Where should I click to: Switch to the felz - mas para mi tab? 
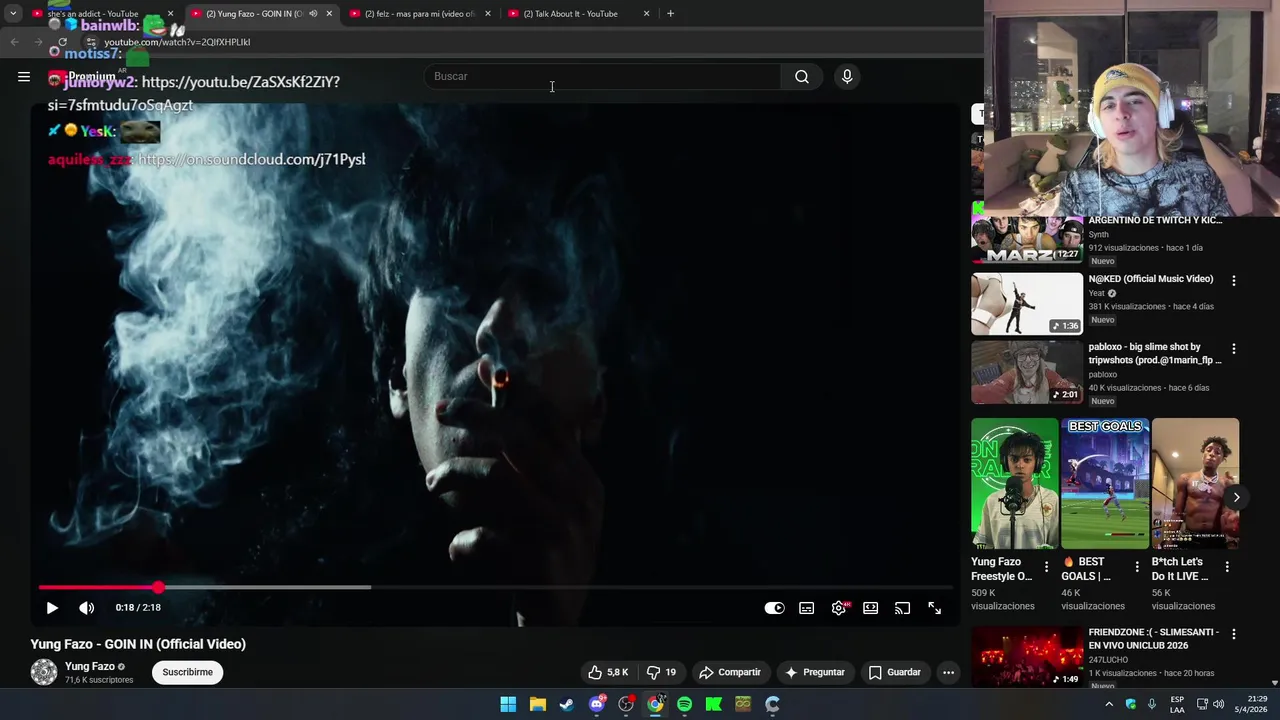click(x=420, y=14)
